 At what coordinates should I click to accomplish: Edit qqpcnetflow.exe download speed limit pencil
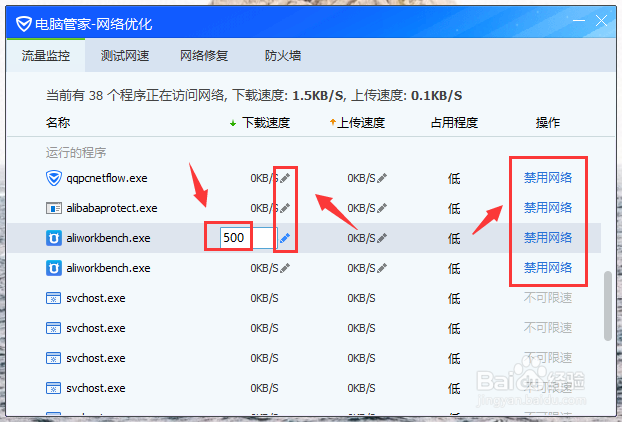click(285, 178)
